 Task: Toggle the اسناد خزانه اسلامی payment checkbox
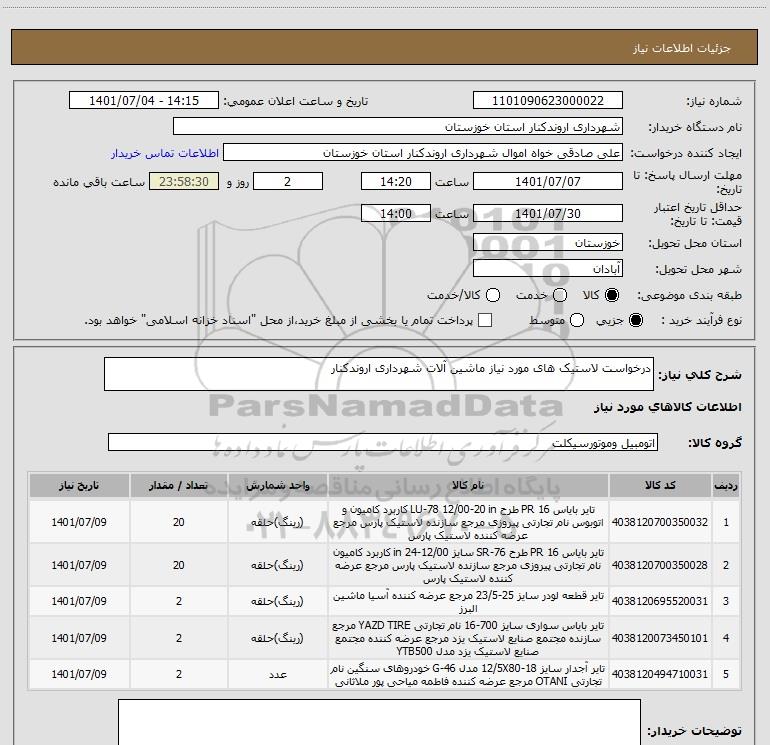click(485, 320)
